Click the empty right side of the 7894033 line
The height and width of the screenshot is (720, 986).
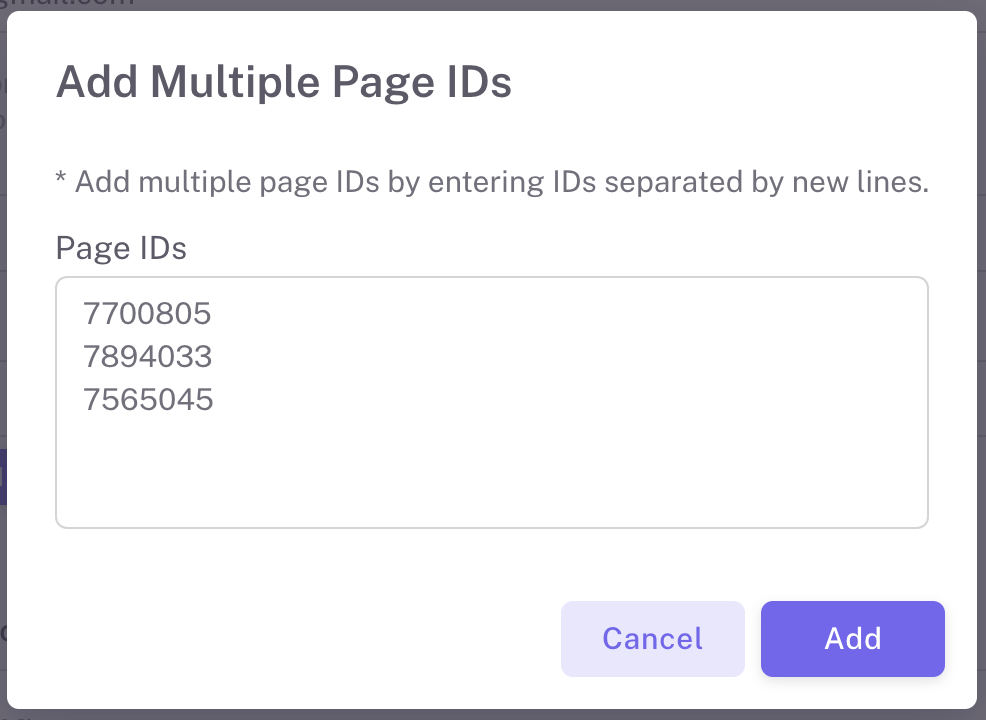[x=600, y=357]
